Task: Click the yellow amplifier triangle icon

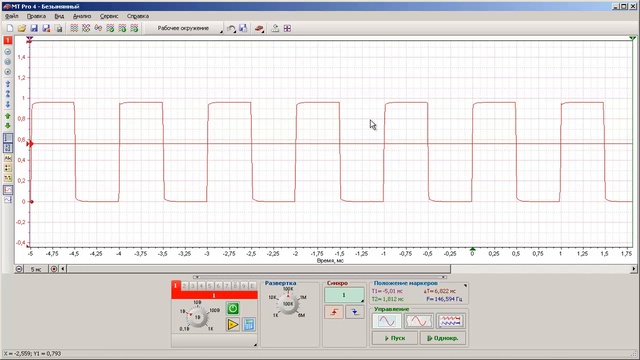Action: click(233, 324)
